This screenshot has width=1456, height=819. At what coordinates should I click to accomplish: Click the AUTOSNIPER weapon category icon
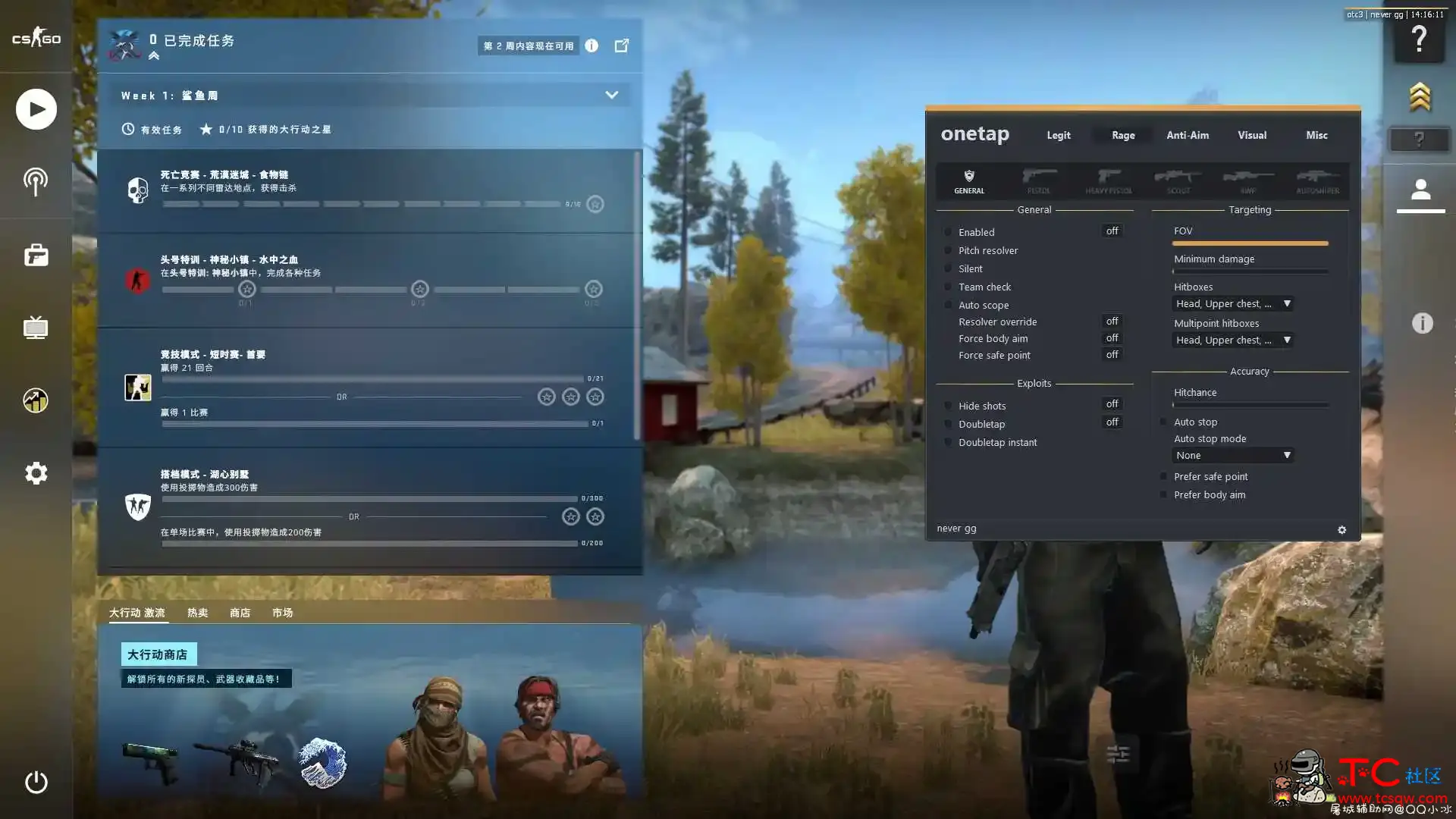pyautogui.click(x=1316, y=180)
